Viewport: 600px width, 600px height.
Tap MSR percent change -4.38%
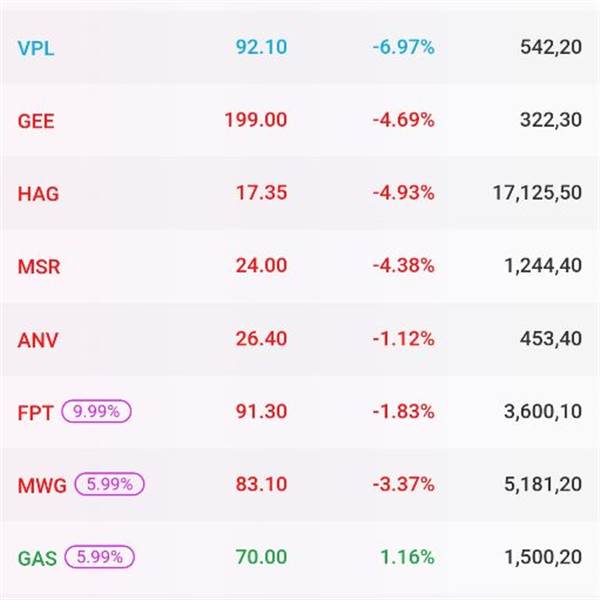pyautogui.click(x=403, y=266)
